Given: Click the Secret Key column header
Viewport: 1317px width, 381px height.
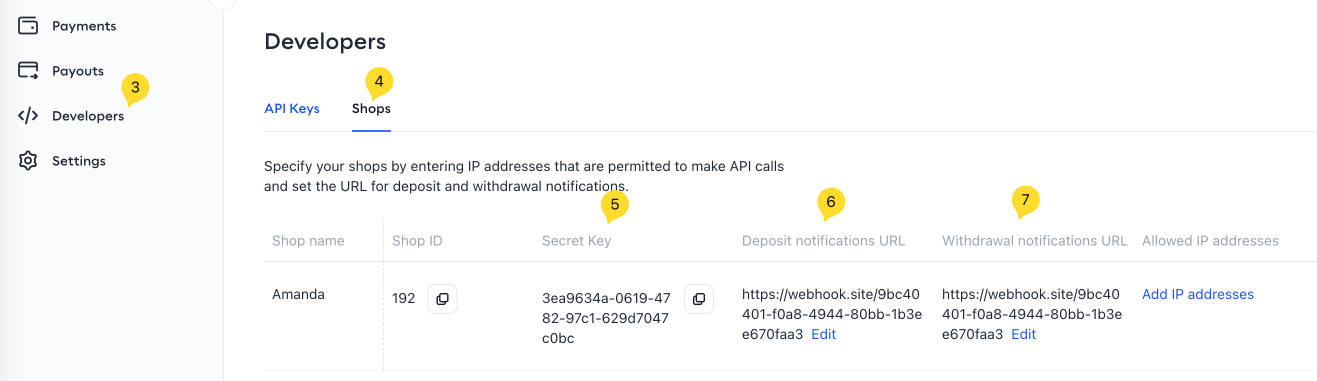Looking at the screenshot, I should click(x=576, y=241).
